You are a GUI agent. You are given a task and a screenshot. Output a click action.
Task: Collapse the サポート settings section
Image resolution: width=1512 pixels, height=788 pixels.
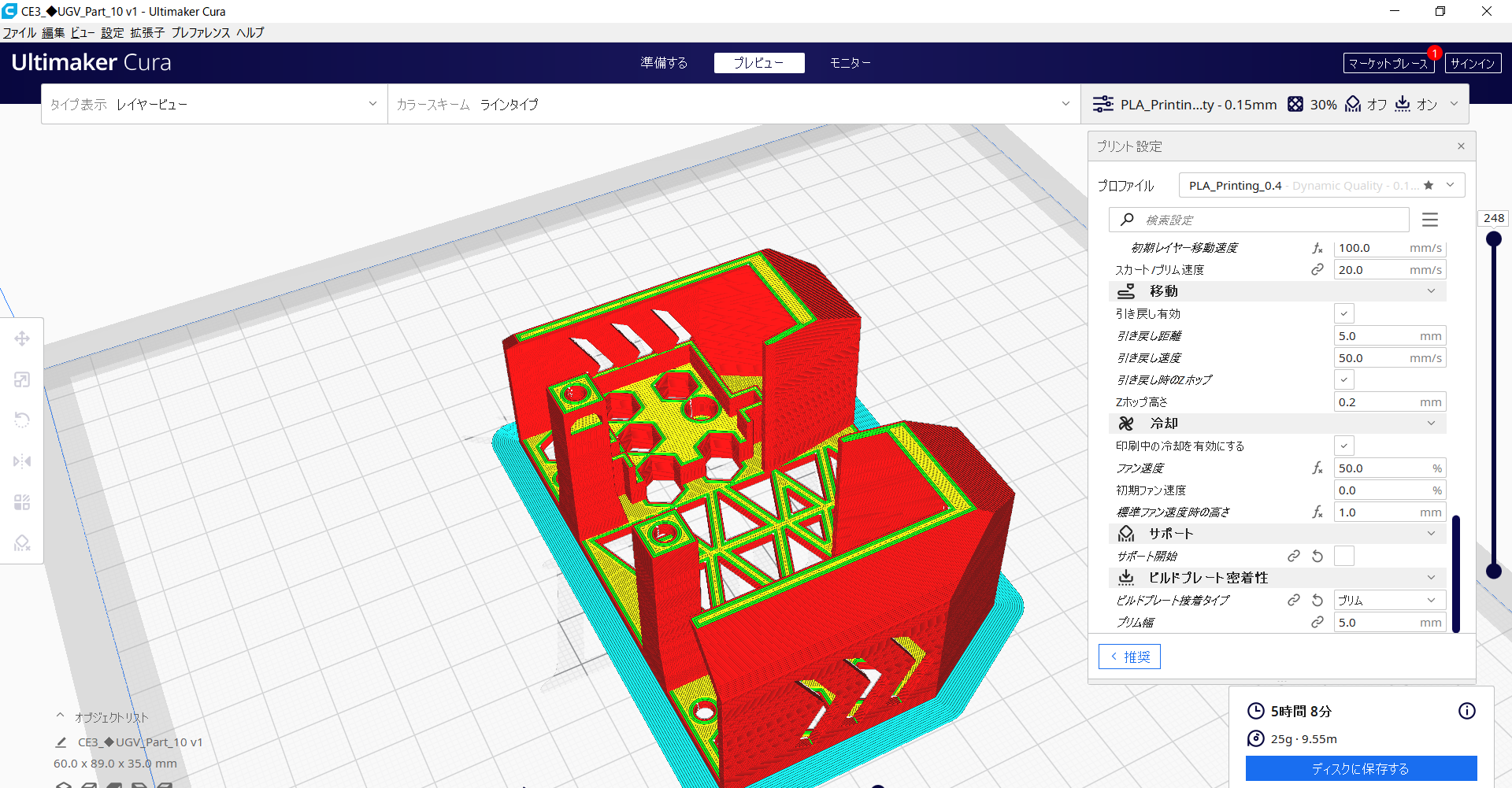(x=1277, y=534)
